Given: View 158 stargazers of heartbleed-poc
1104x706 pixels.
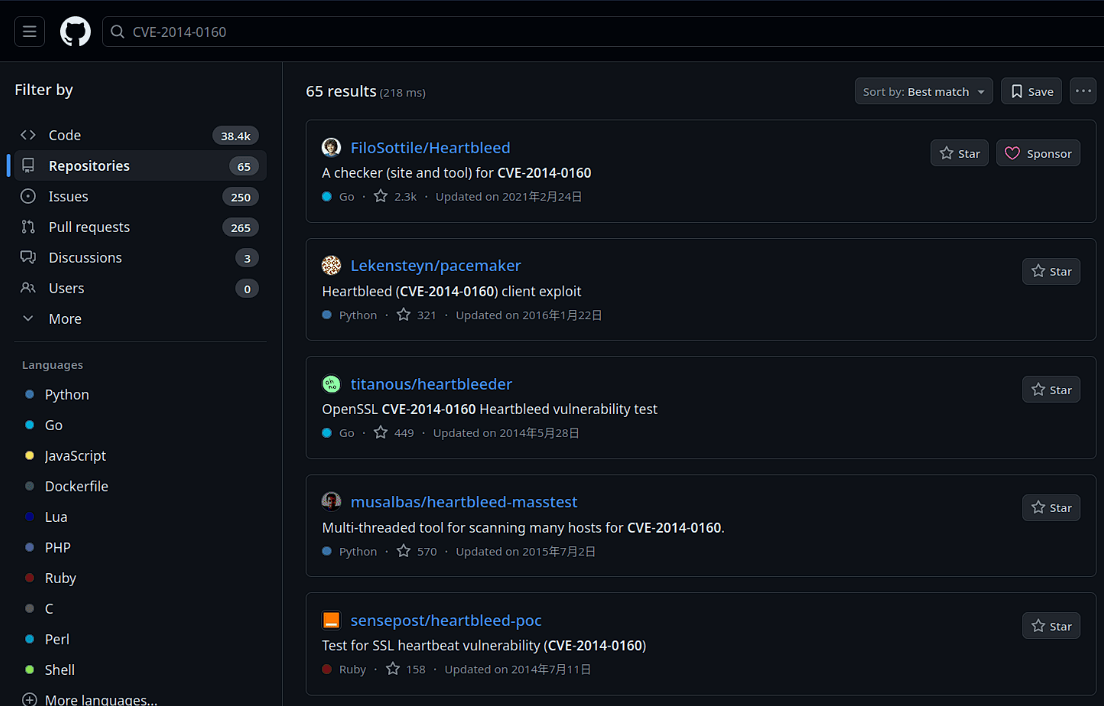Looking at the screenshot, I should [406, 669].
